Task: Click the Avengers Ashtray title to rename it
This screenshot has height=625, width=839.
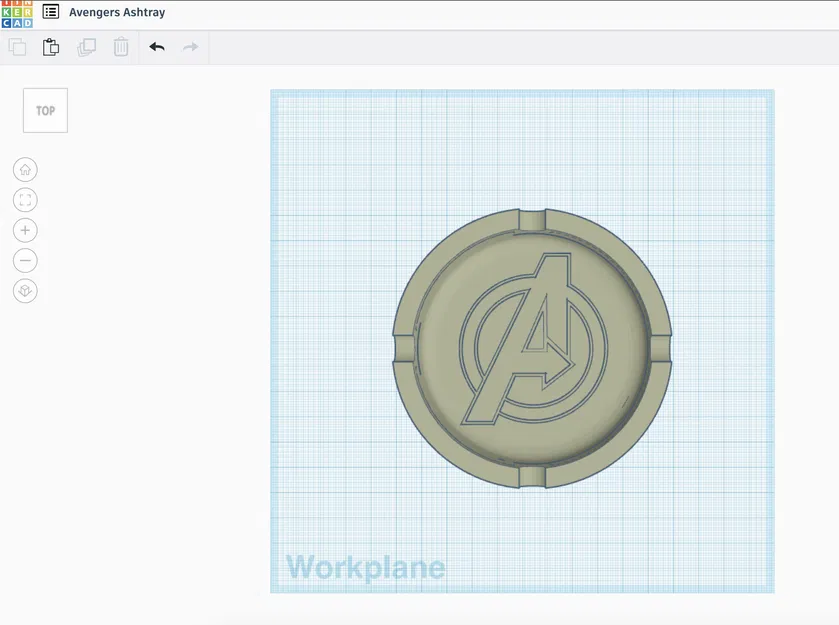Action: (x=119, y=13)
